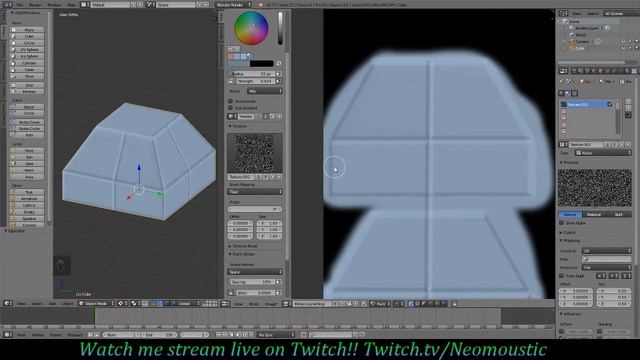
Task: Open Brush Mapping Tiled dropdown
Action: point(255,192)
